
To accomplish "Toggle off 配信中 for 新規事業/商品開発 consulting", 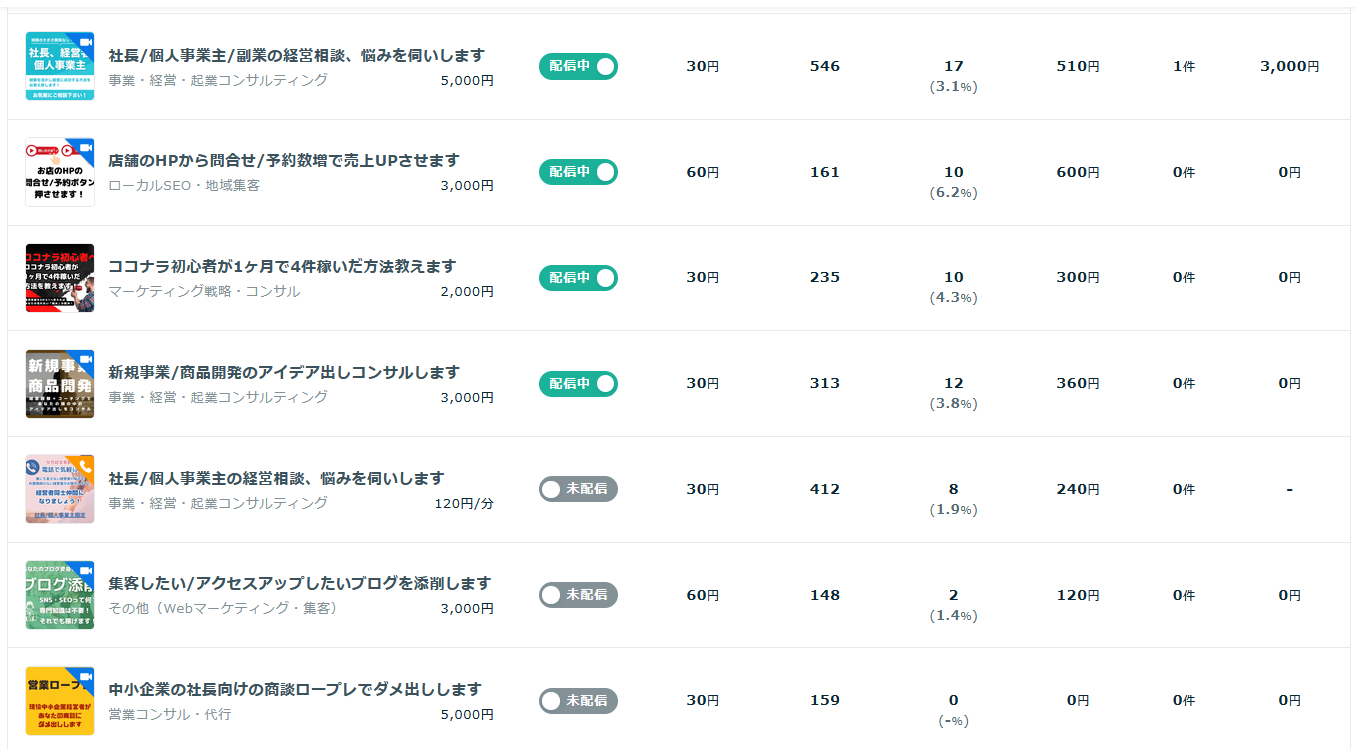I will click(x=578, y=383).
